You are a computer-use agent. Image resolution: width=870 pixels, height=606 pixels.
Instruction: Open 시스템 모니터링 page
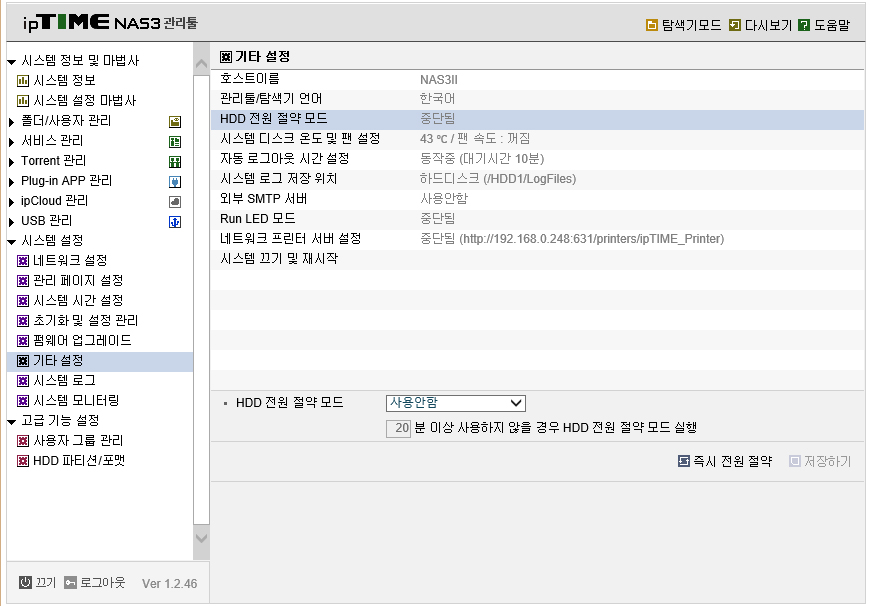coord(76,401)
